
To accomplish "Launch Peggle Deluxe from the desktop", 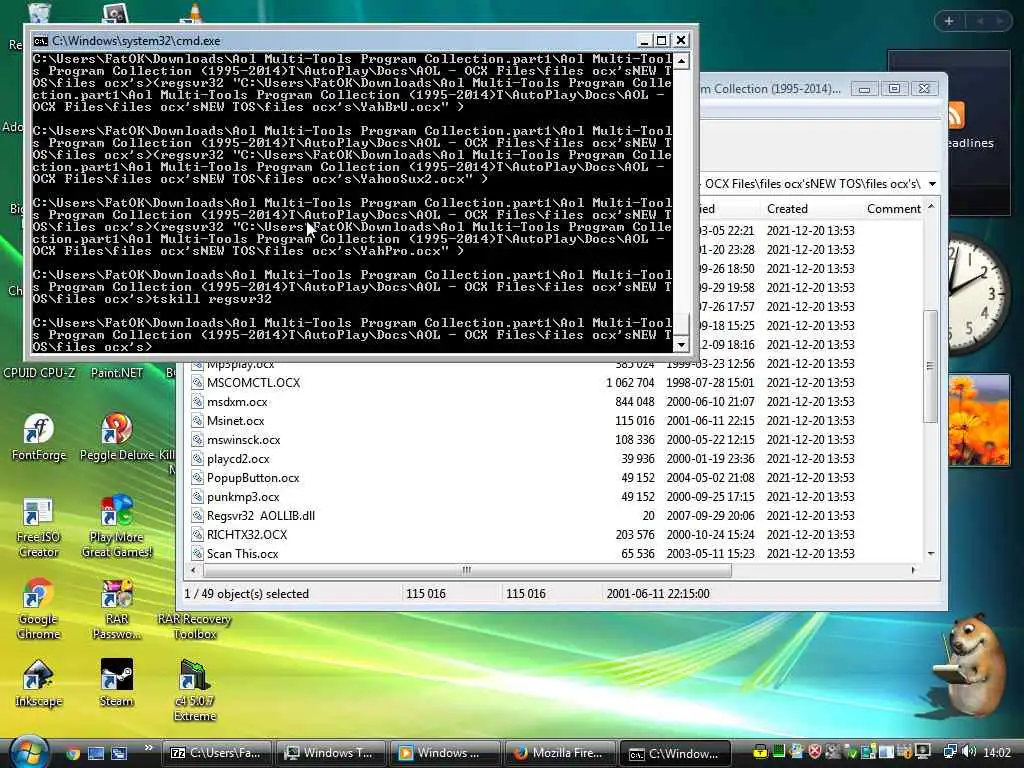I will coord(117,436).
